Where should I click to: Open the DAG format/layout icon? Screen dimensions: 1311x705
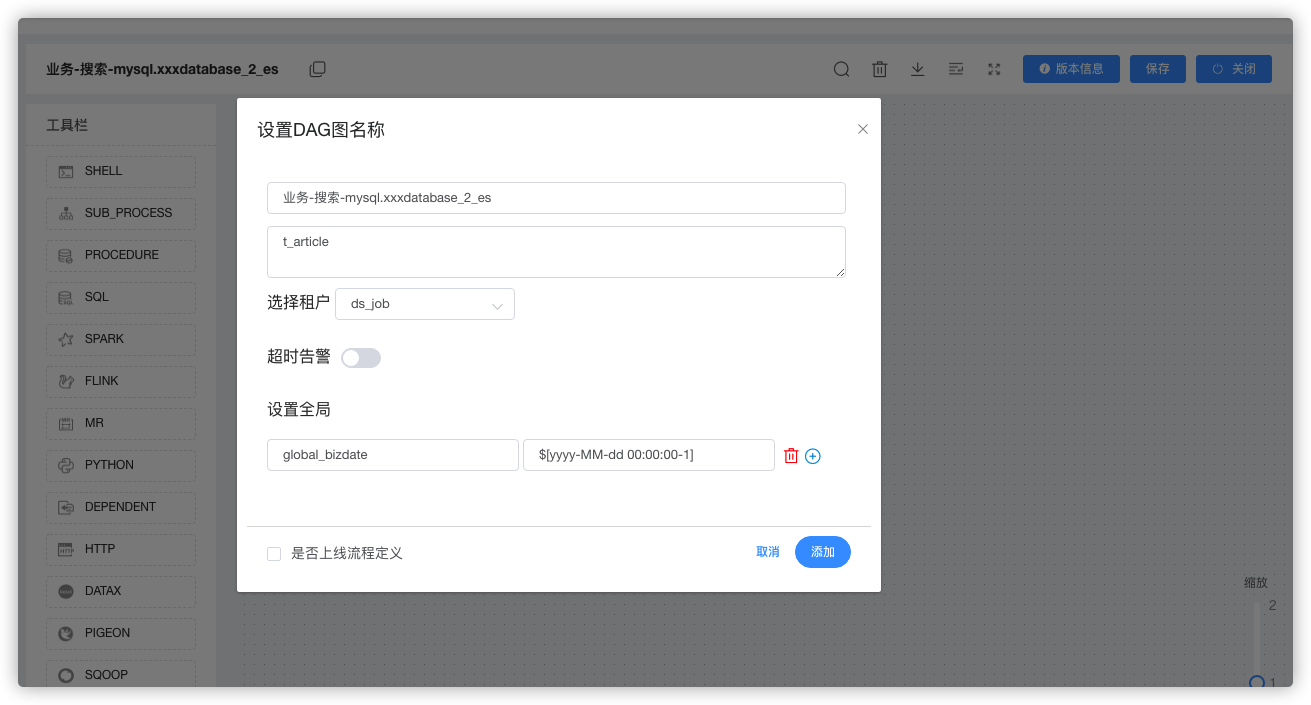(x=955, y=69)
